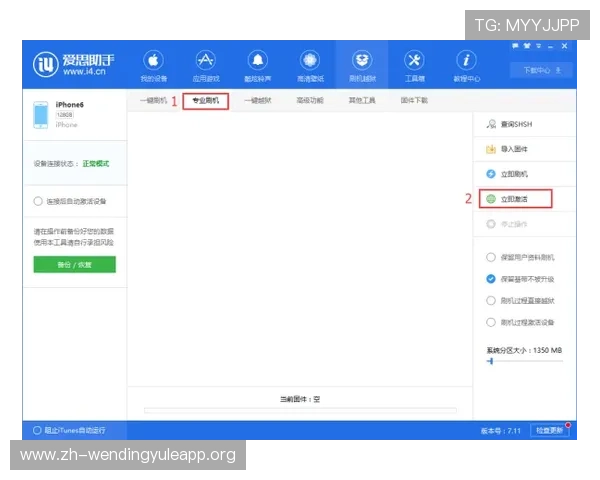The height and width of the screenshot is (480, 600).
Task: Click 导入固件 import firmware button
Action: [524, 149]
